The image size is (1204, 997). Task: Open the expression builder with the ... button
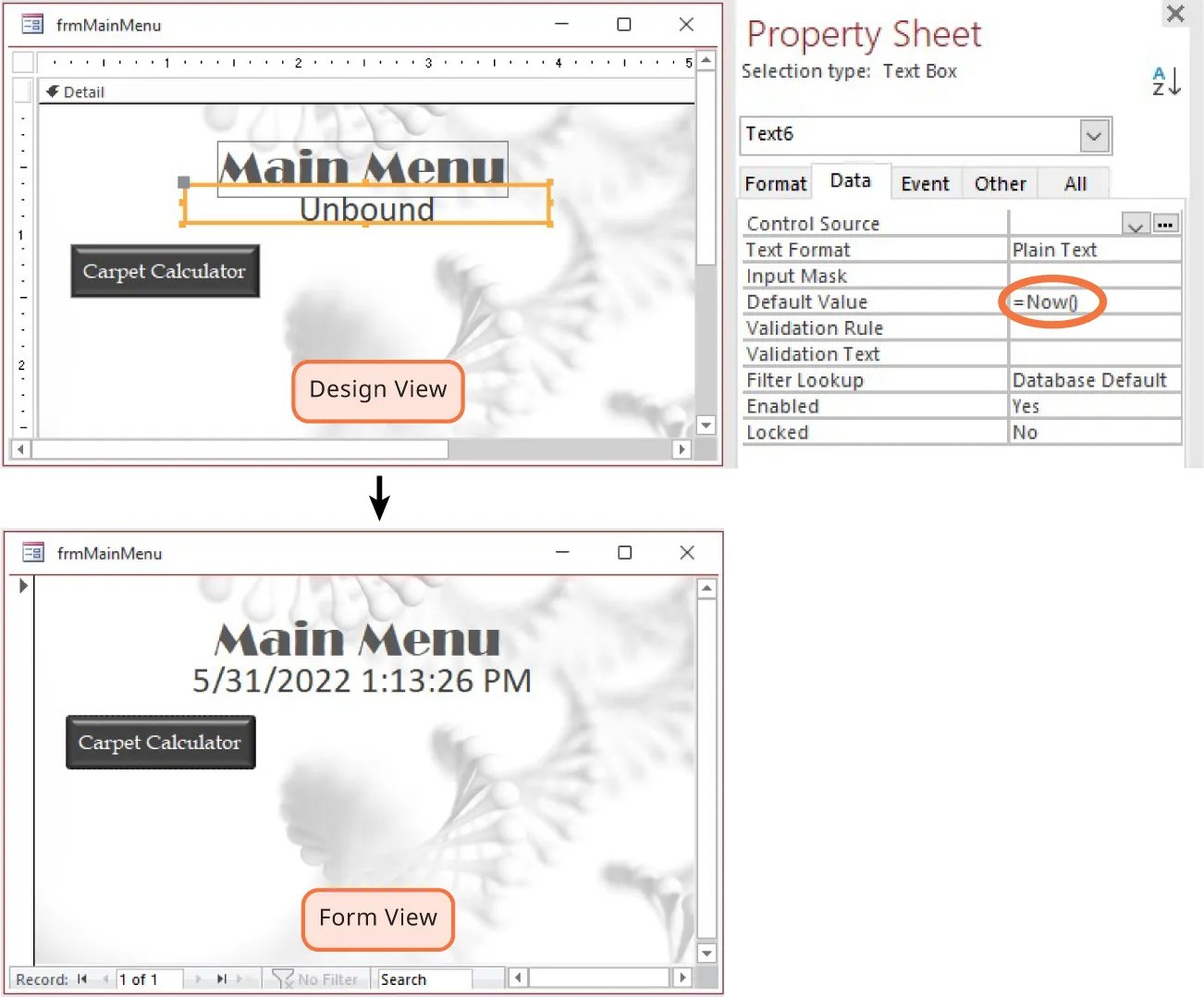[x=1166, y=223]
